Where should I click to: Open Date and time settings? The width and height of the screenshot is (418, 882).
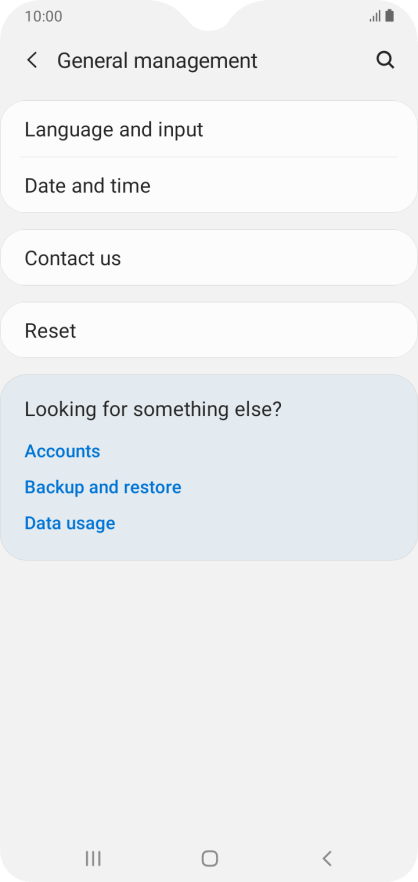pos(209,185)
